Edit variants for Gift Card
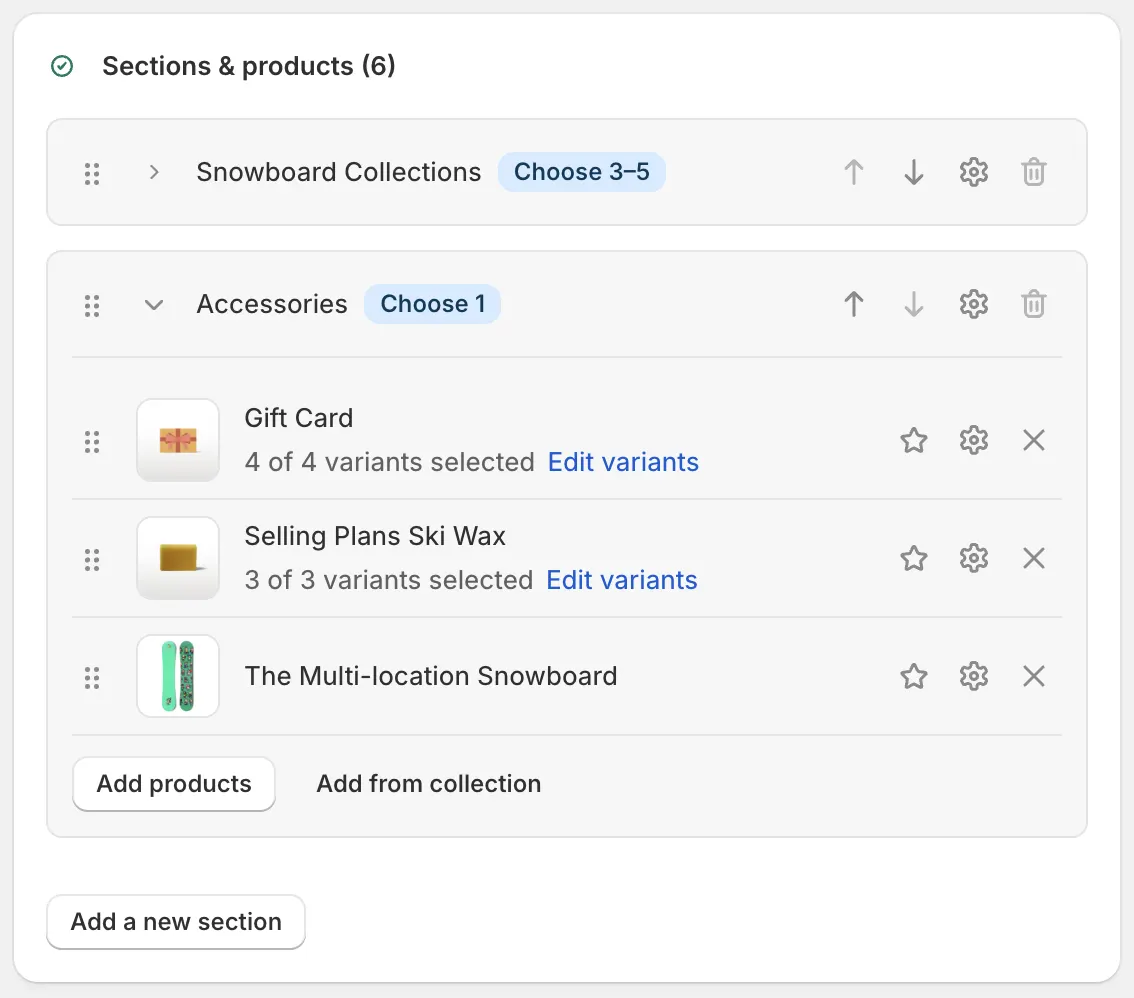 pos(623,462)
